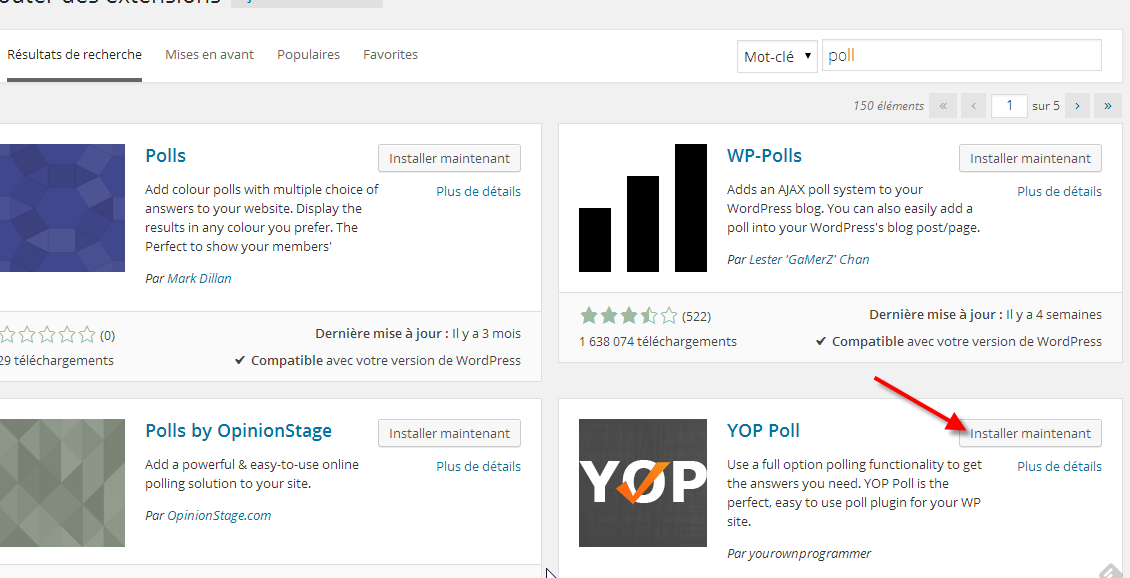The height and width of the screenshot is (578, 1130).
Task: Go to the first page arrow
Action: (942, 105)
